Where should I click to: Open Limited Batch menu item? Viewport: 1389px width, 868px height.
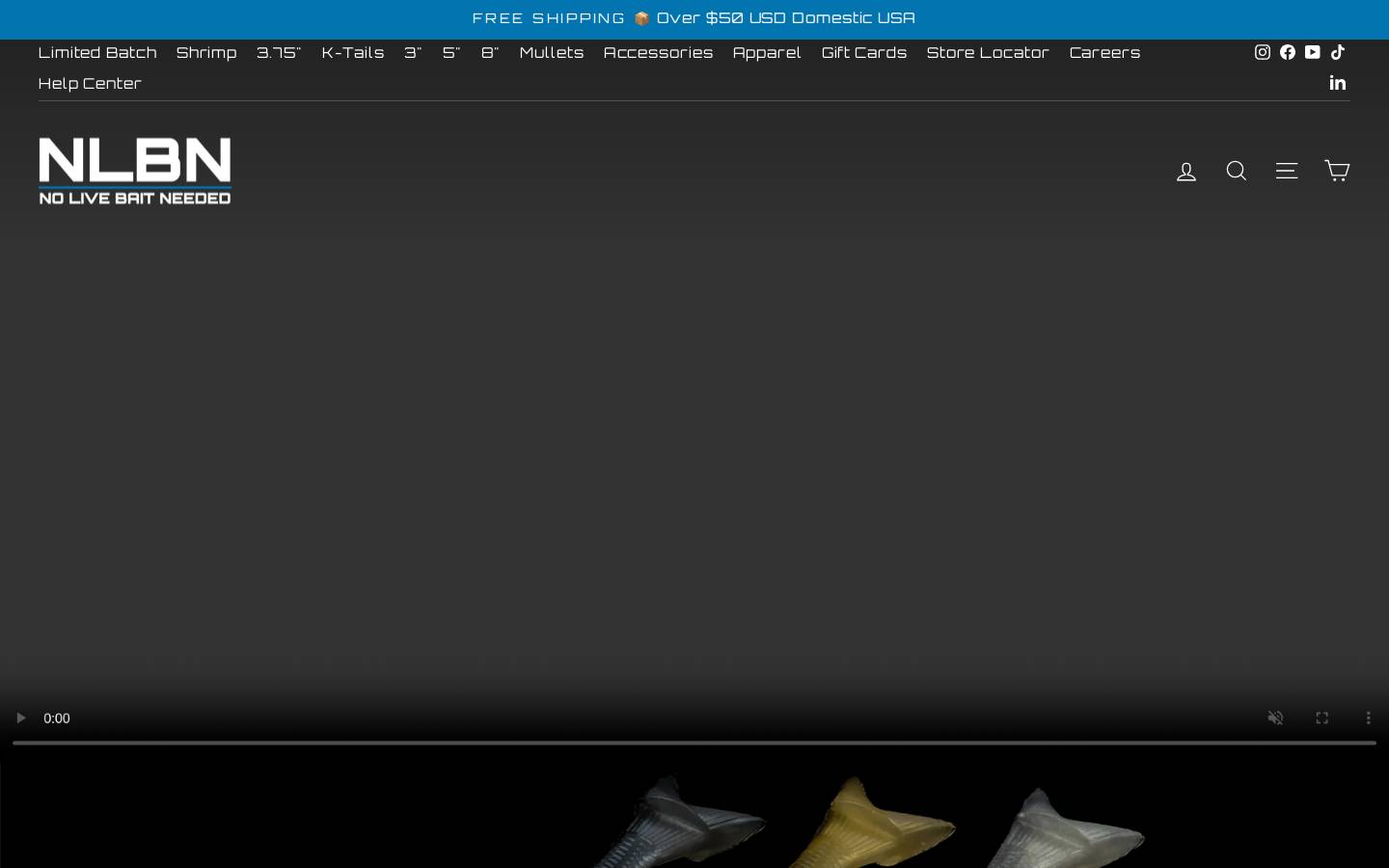[x=97, y=52]
